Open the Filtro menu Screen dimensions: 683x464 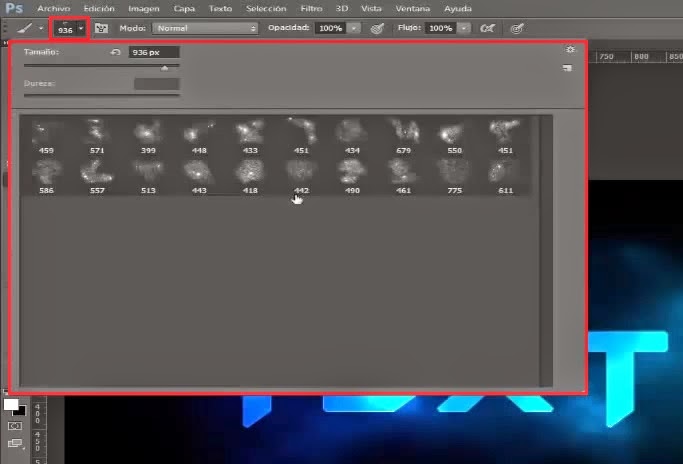pos(311,8)
